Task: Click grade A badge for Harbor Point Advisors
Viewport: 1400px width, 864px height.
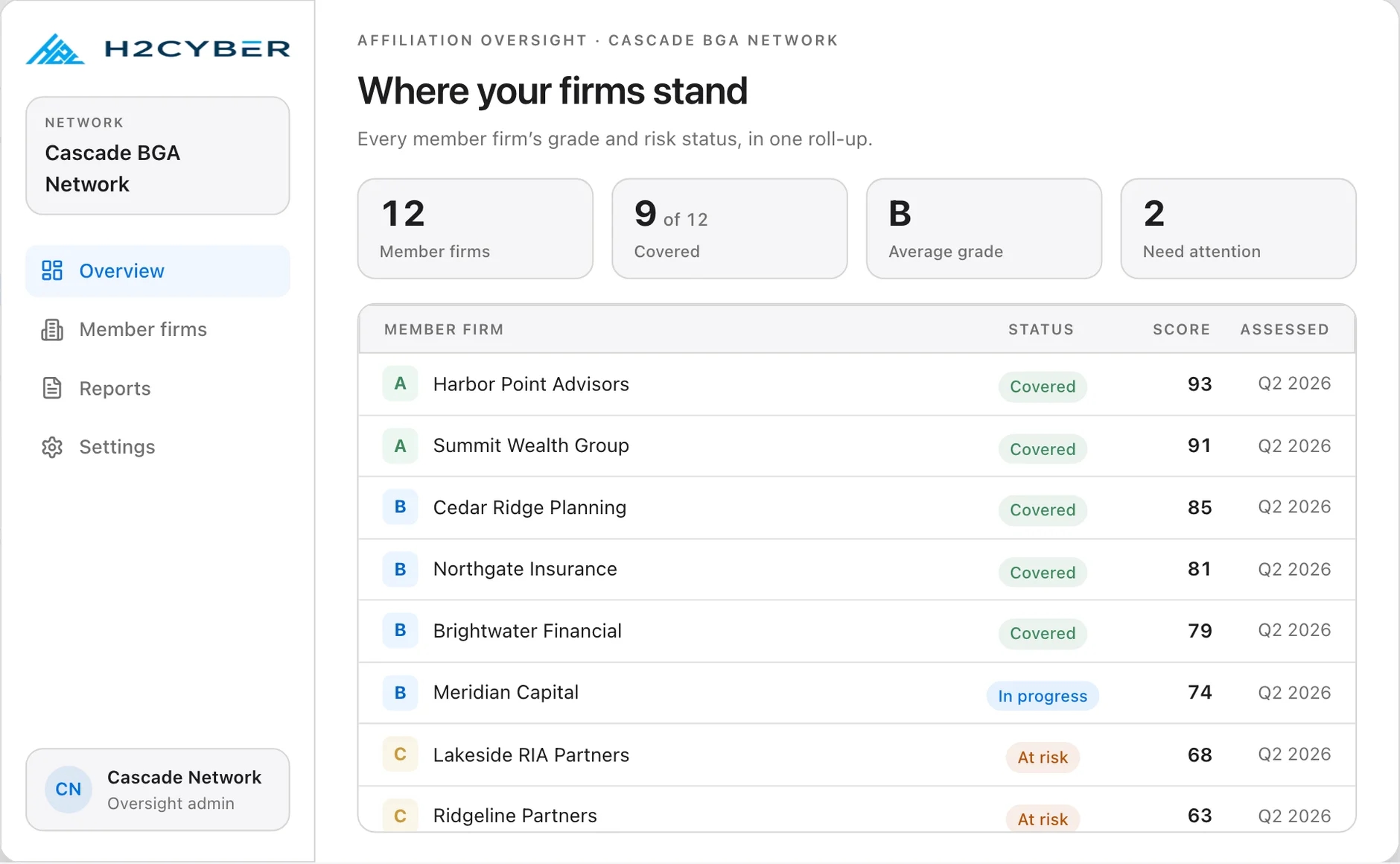Action: pos(400,384)
